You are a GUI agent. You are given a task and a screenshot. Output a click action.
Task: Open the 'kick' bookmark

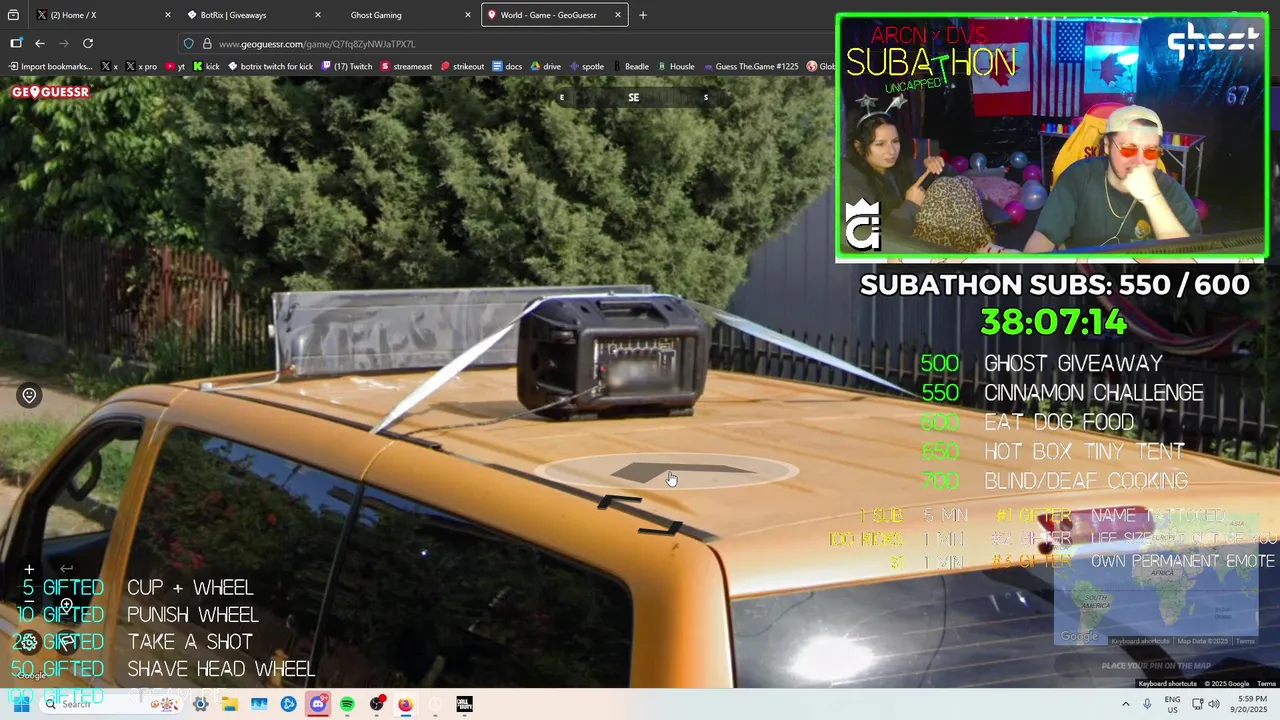point(206,66)
